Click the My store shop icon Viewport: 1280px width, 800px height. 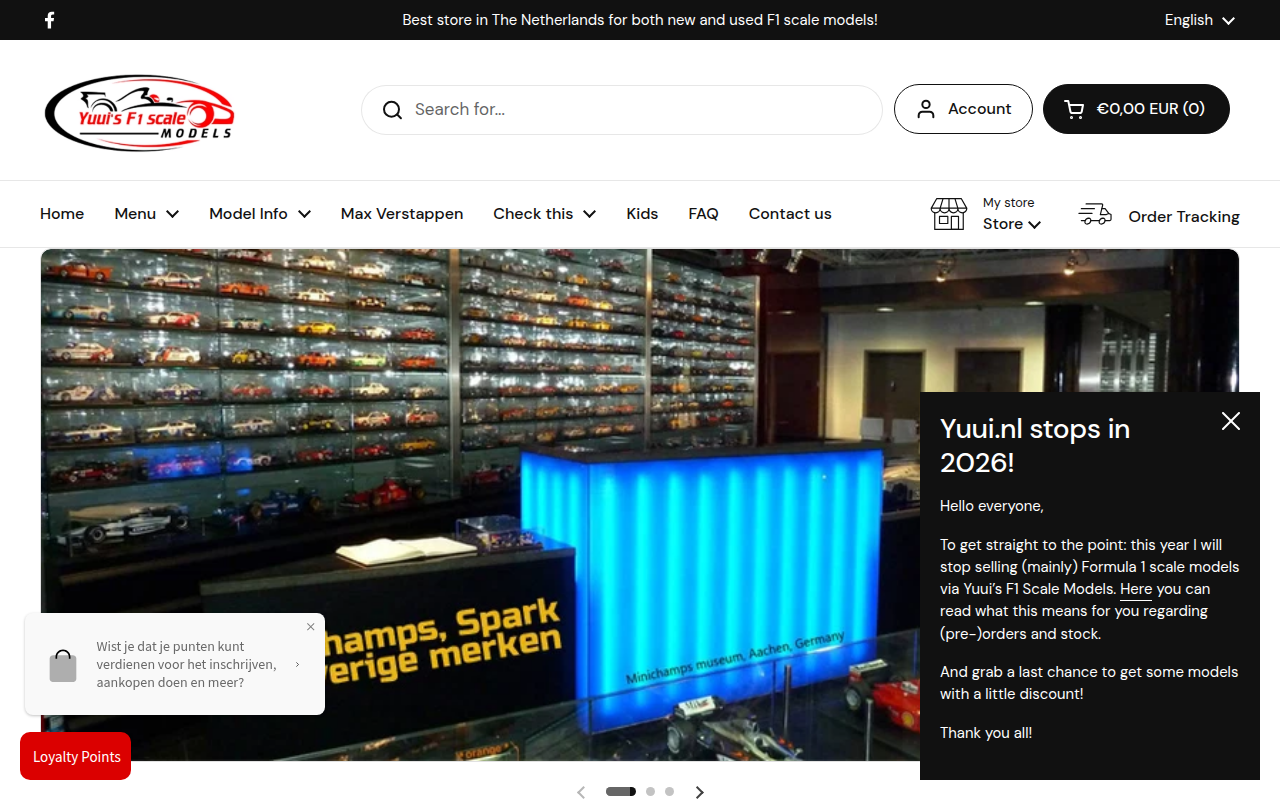click(x=948, y=214)
